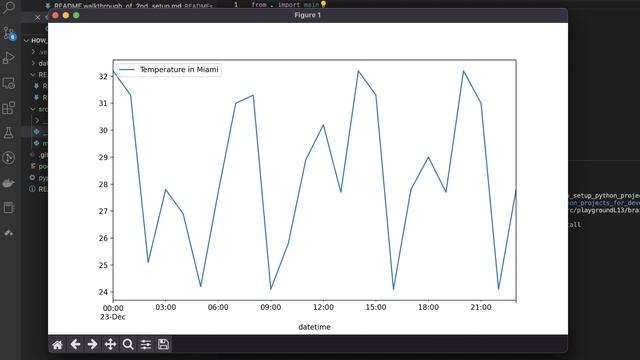
Task: Click the datetime x-axis label
Action: pos(314,327)
